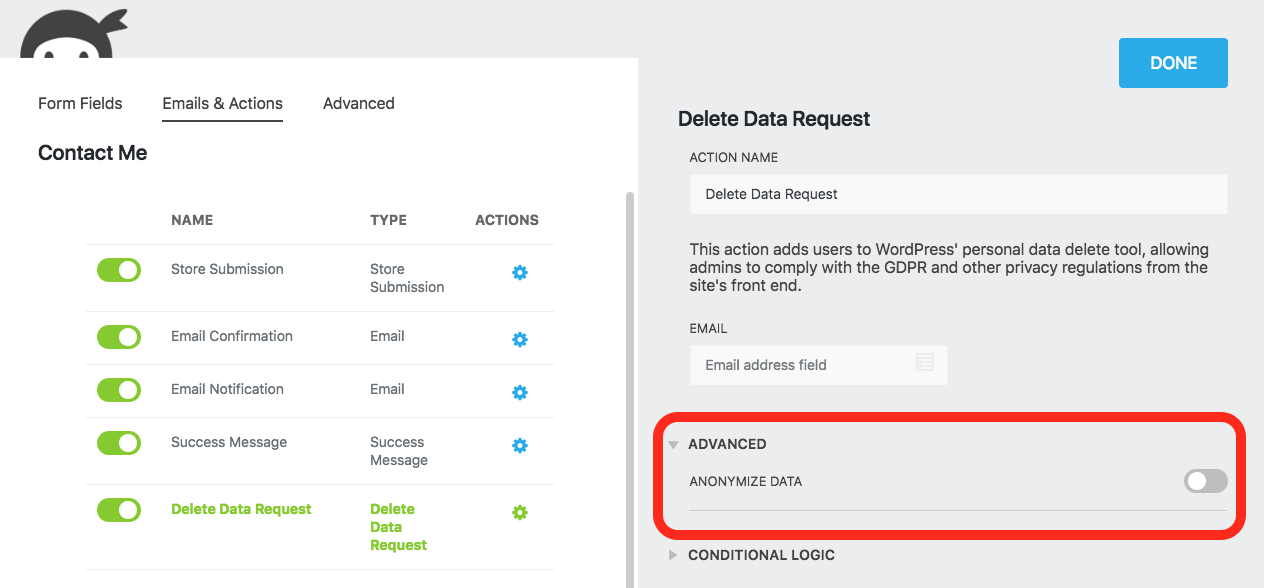Click the Email Confirmation gear icon

pos(519,340)
